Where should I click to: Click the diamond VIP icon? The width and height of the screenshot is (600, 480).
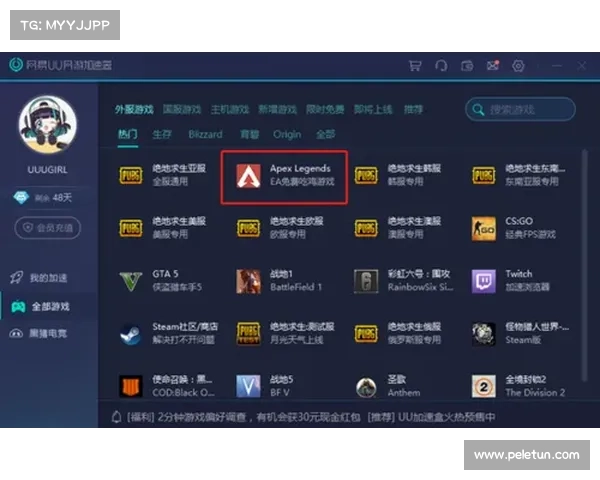[x=21, y=198]
